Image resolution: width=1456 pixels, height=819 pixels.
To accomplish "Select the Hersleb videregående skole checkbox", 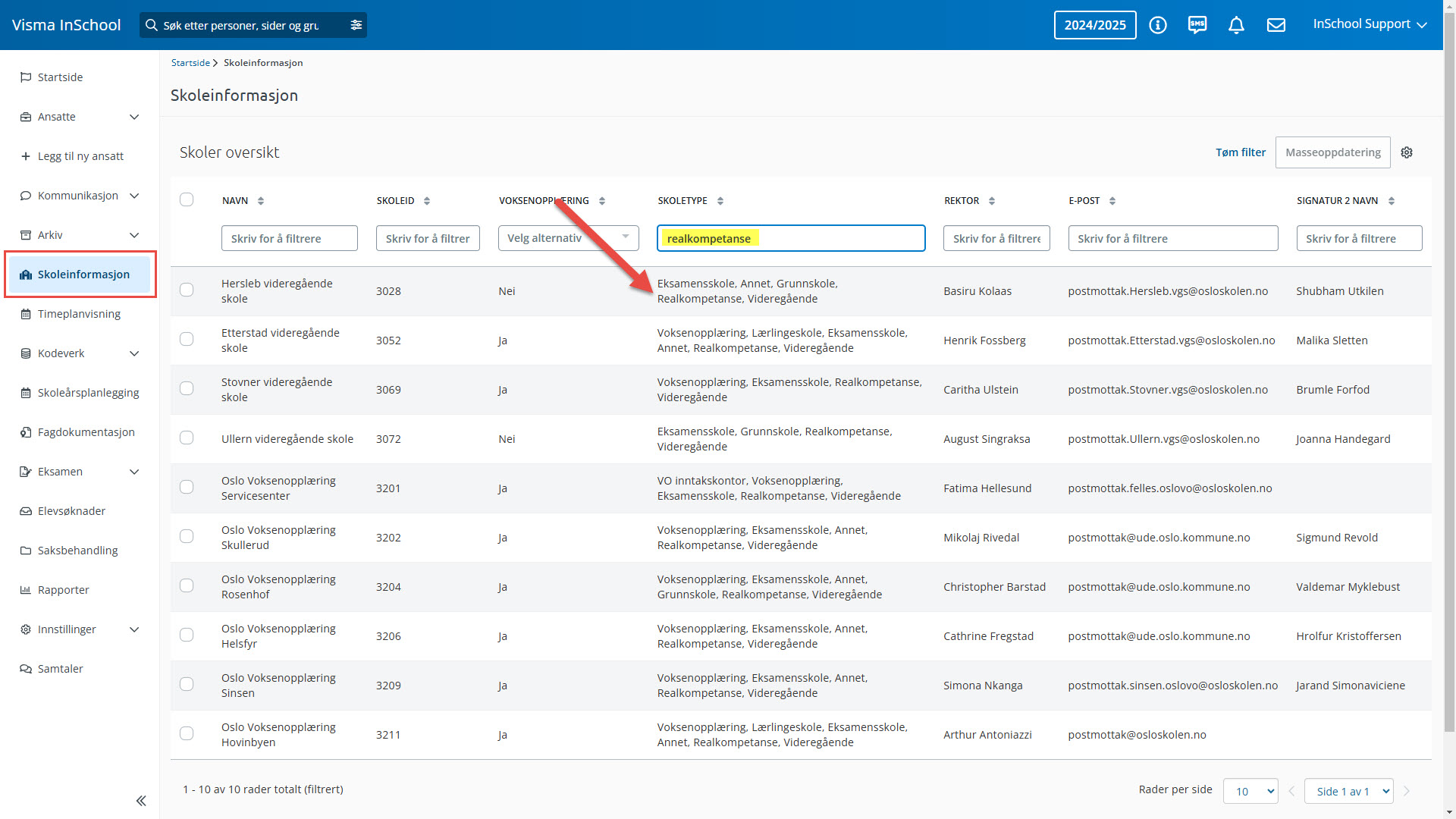I will pyautogui.click(x=187, y=290).
